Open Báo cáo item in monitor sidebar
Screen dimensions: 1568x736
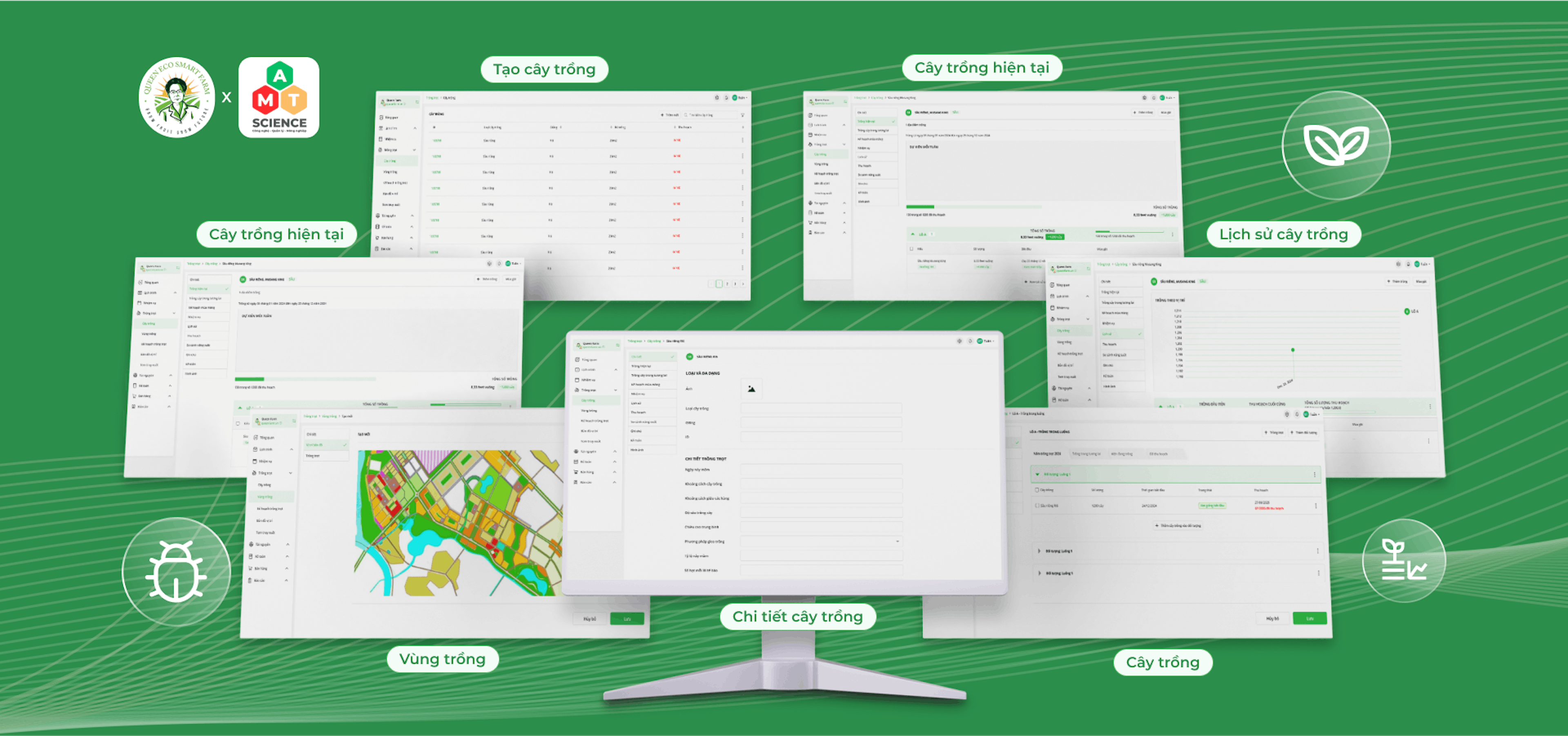point(583,482)
